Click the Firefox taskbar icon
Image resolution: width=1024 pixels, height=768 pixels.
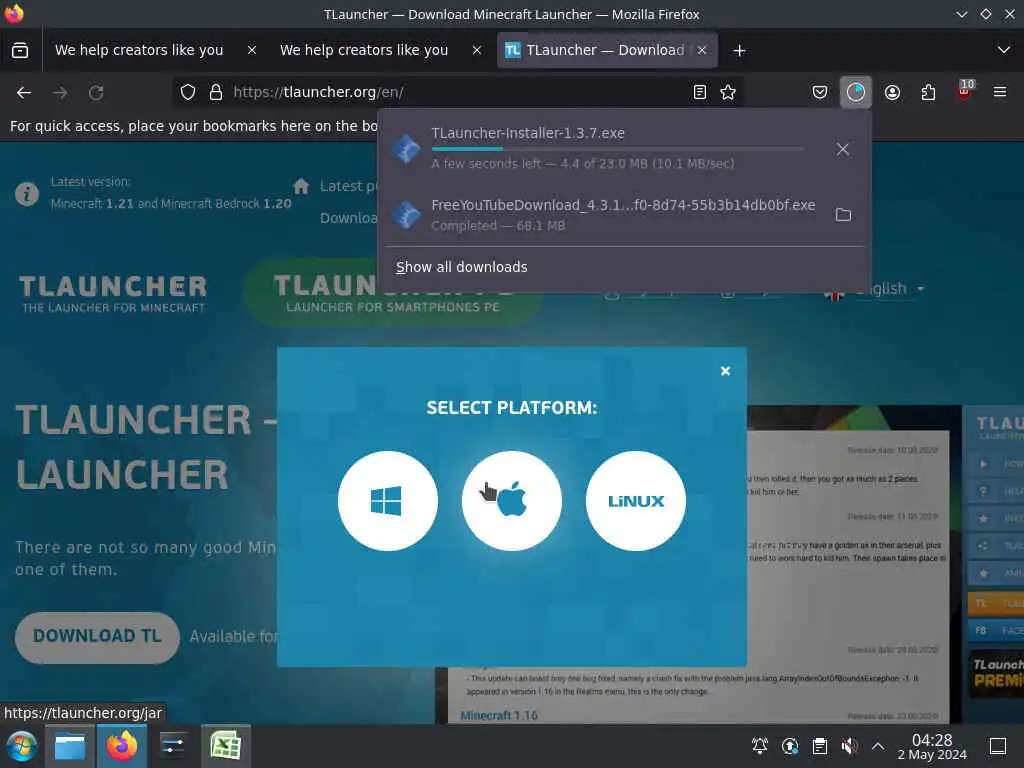pyautogui.click(x=122, y=746)
